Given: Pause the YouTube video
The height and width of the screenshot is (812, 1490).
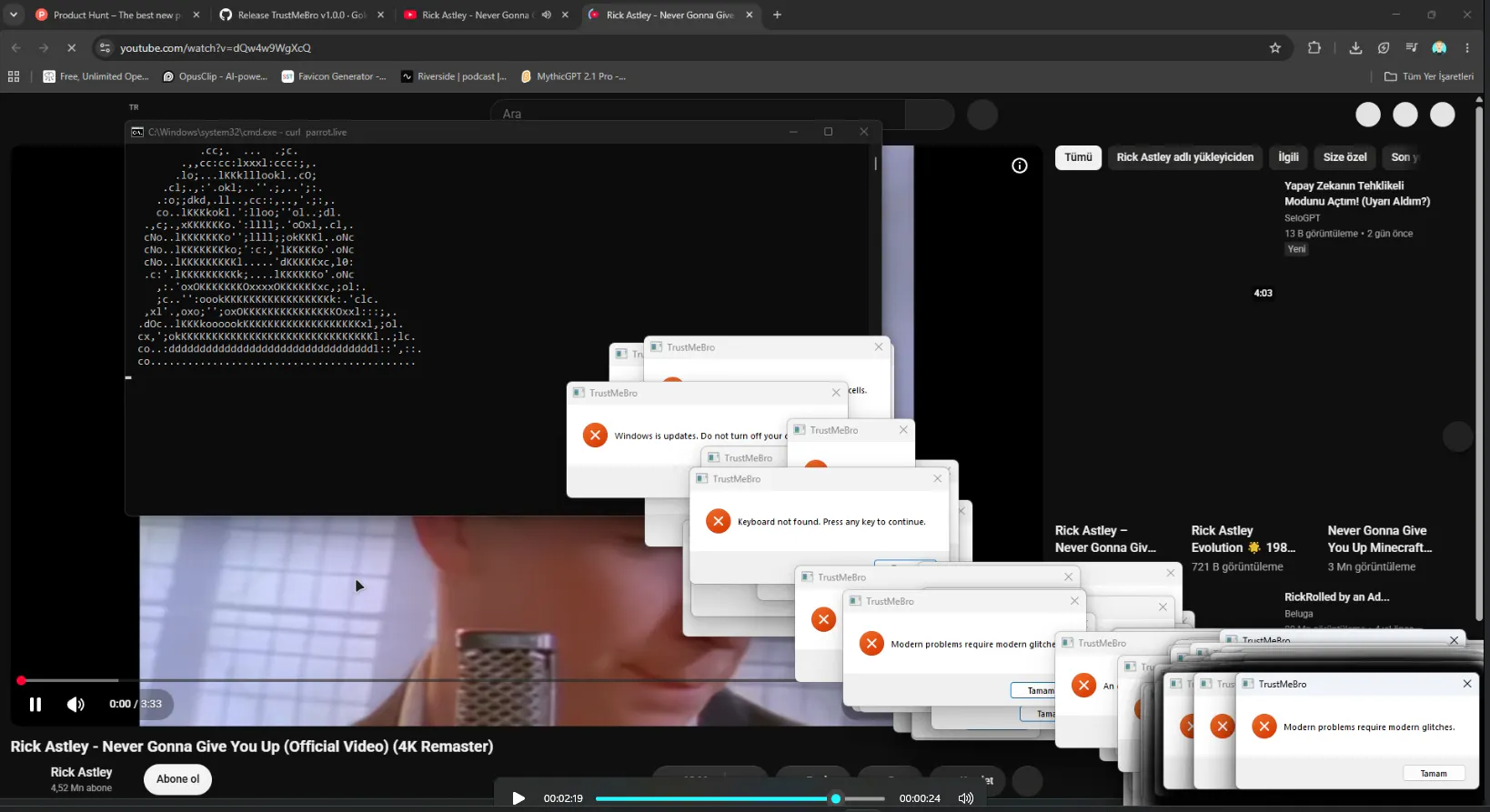Looking at the screenshot, I should click(x=35, y=704).
